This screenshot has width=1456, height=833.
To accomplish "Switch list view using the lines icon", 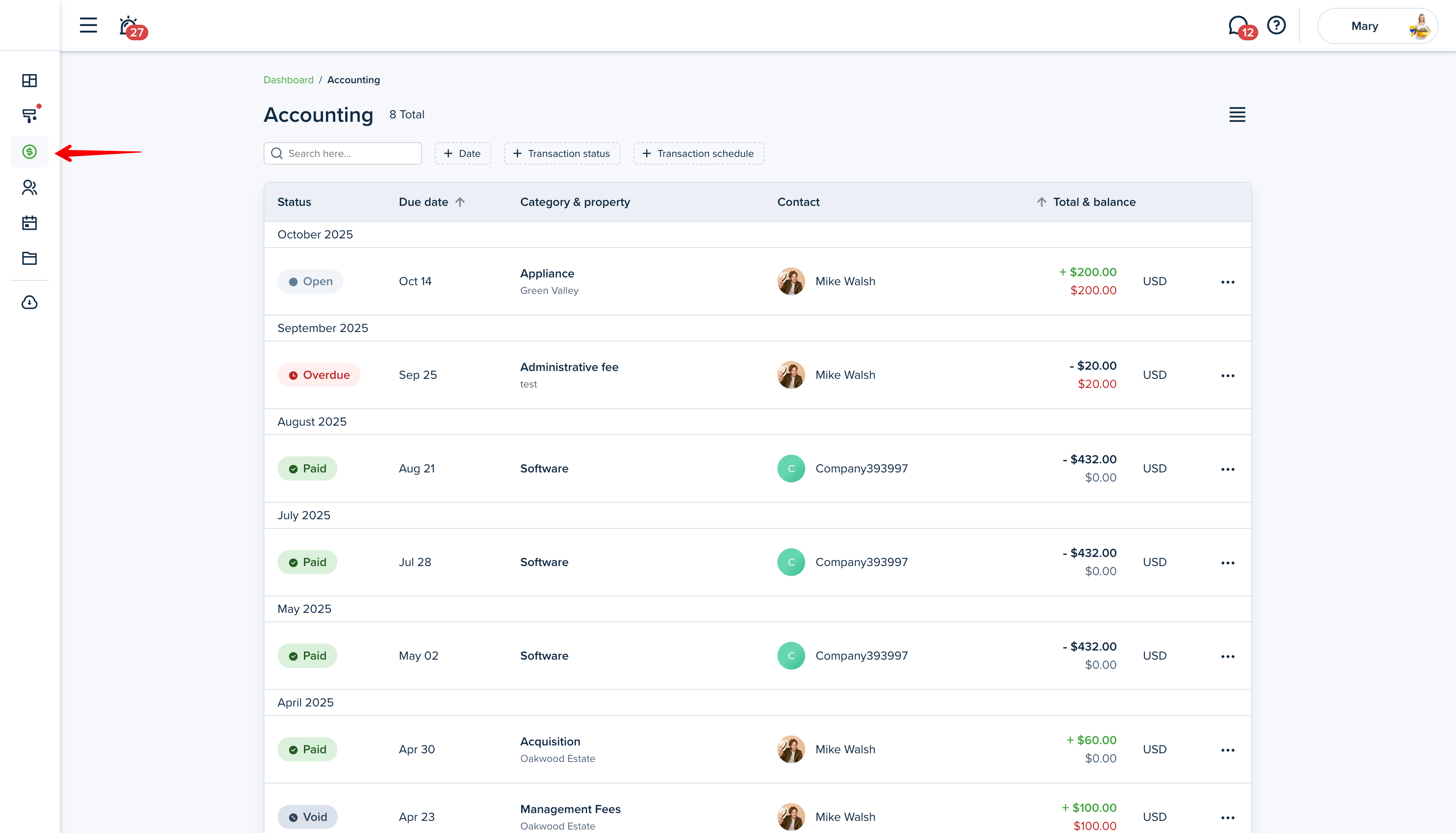I will point(1237,114).
